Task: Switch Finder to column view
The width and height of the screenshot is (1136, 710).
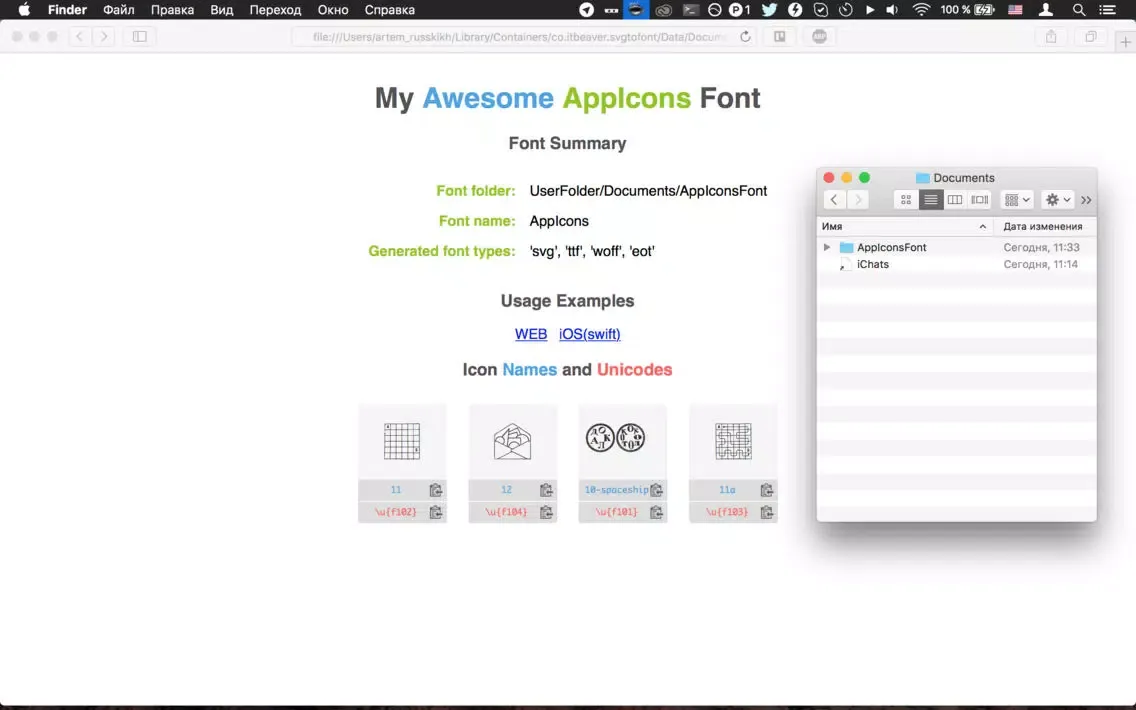Action: [955, 200]
